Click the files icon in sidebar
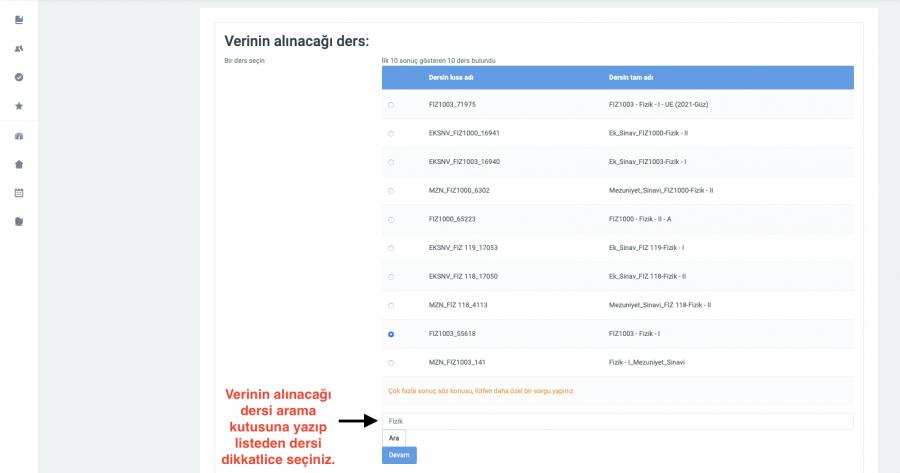The width and height of the screenshot is (900, 473). click(19, 221)
